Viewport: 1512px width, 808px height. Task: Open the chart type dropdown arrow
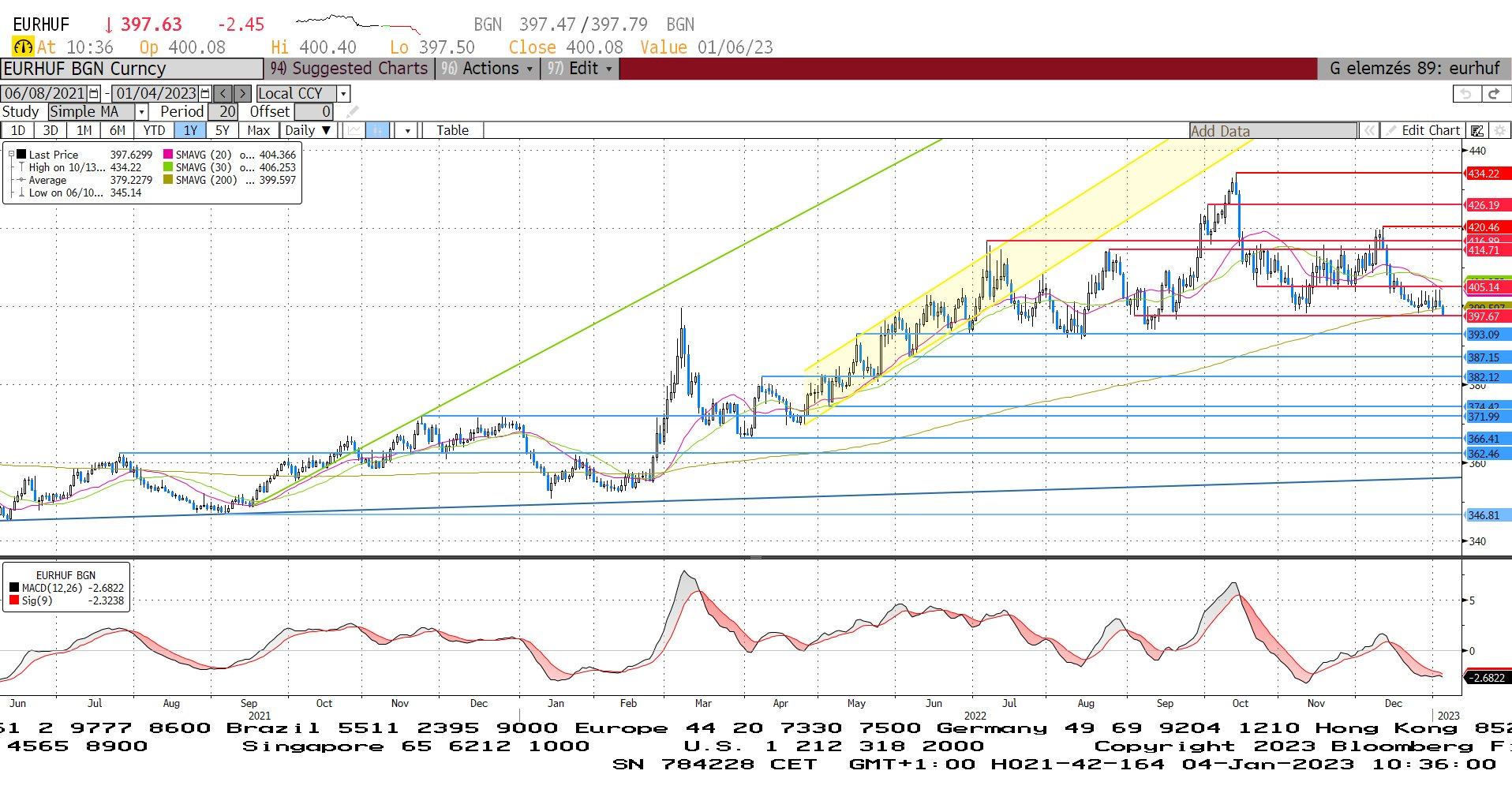coord(407,130)
